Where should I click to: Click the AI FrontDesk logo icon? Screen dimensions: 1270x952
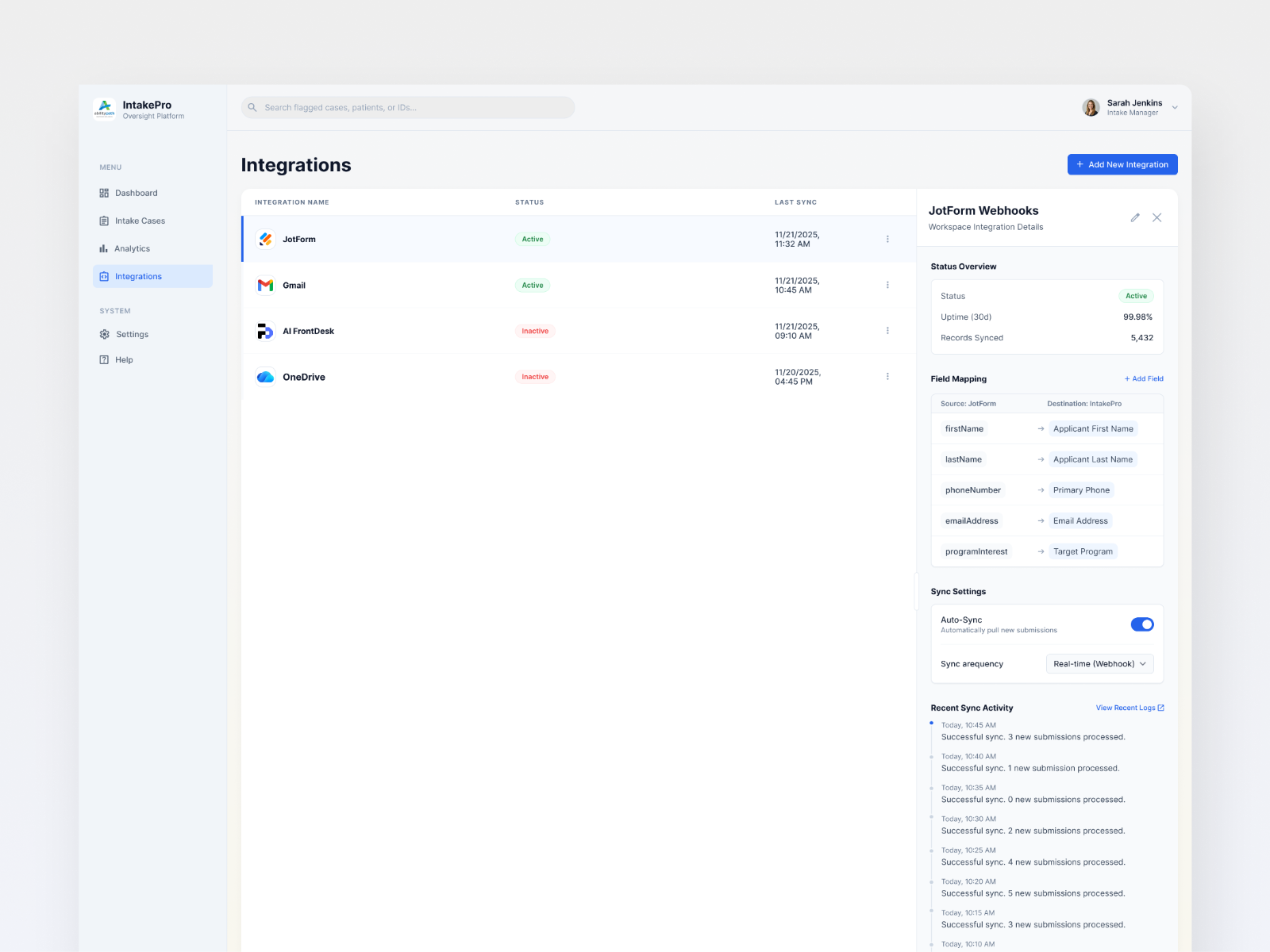pos(265,331)
